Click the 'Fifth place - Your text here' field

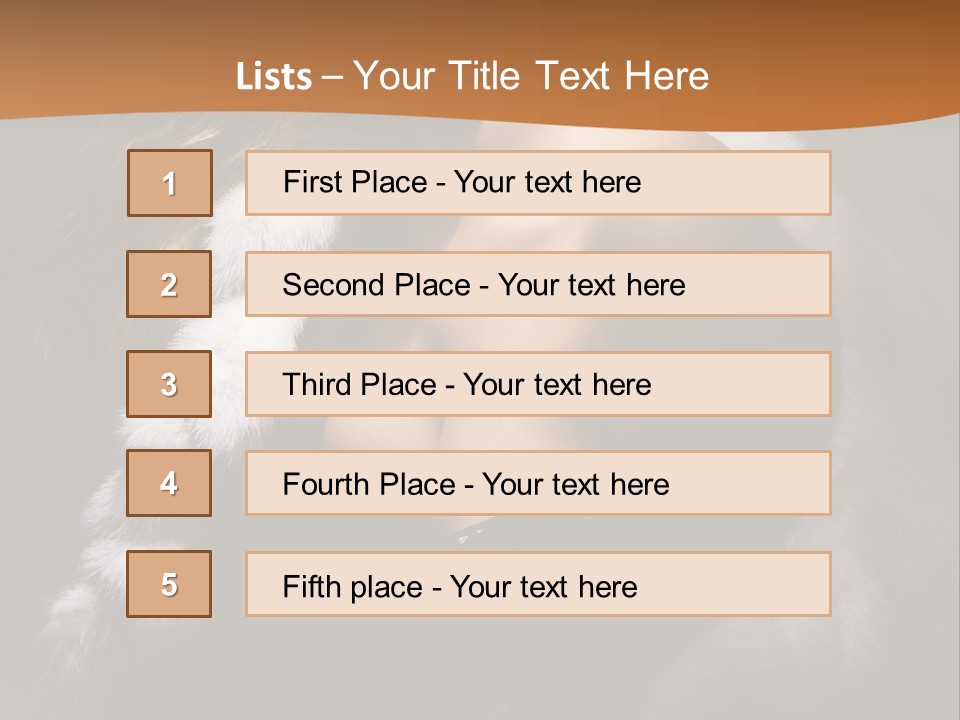click(x=538, y=584)
